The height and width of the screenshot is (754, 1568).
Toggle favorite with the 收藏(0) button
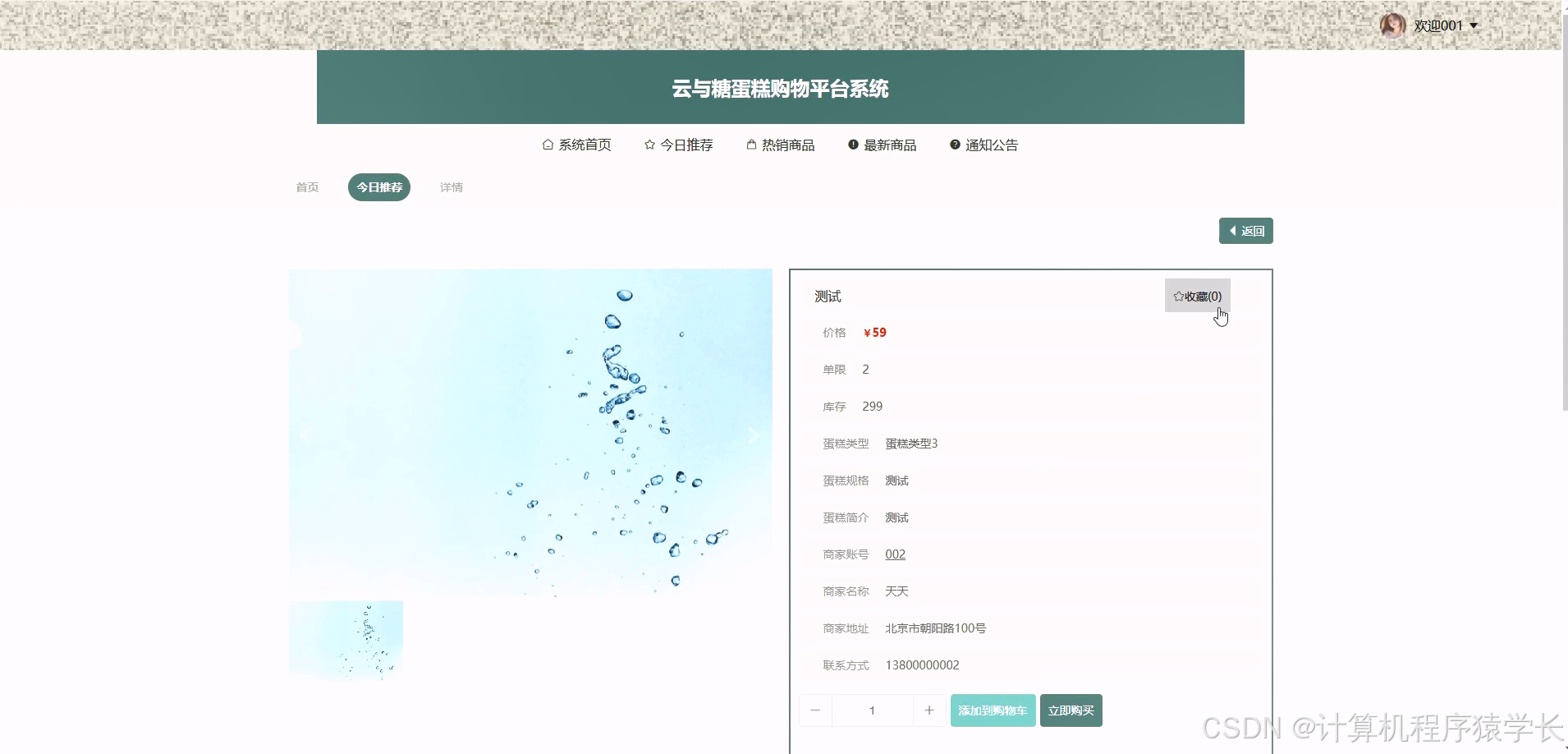coord(1198,295)
